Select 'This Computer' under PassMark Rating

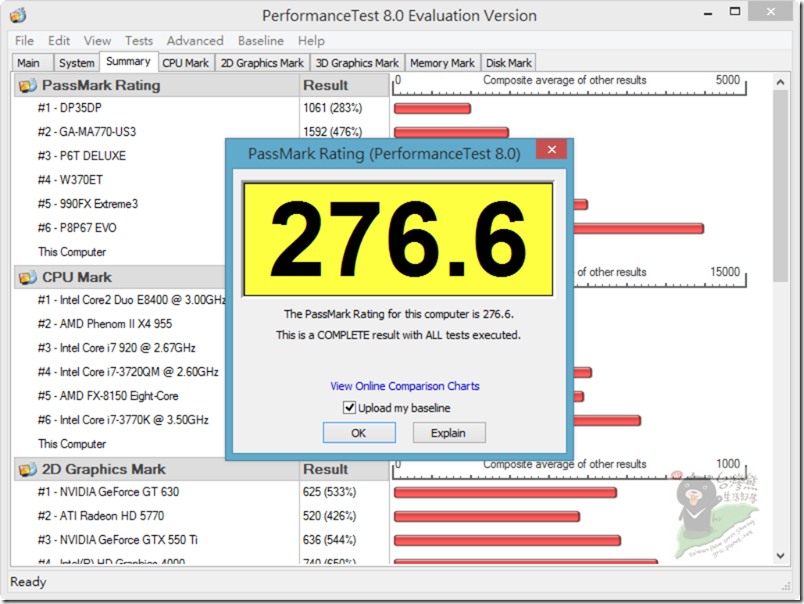pos(72,252)
